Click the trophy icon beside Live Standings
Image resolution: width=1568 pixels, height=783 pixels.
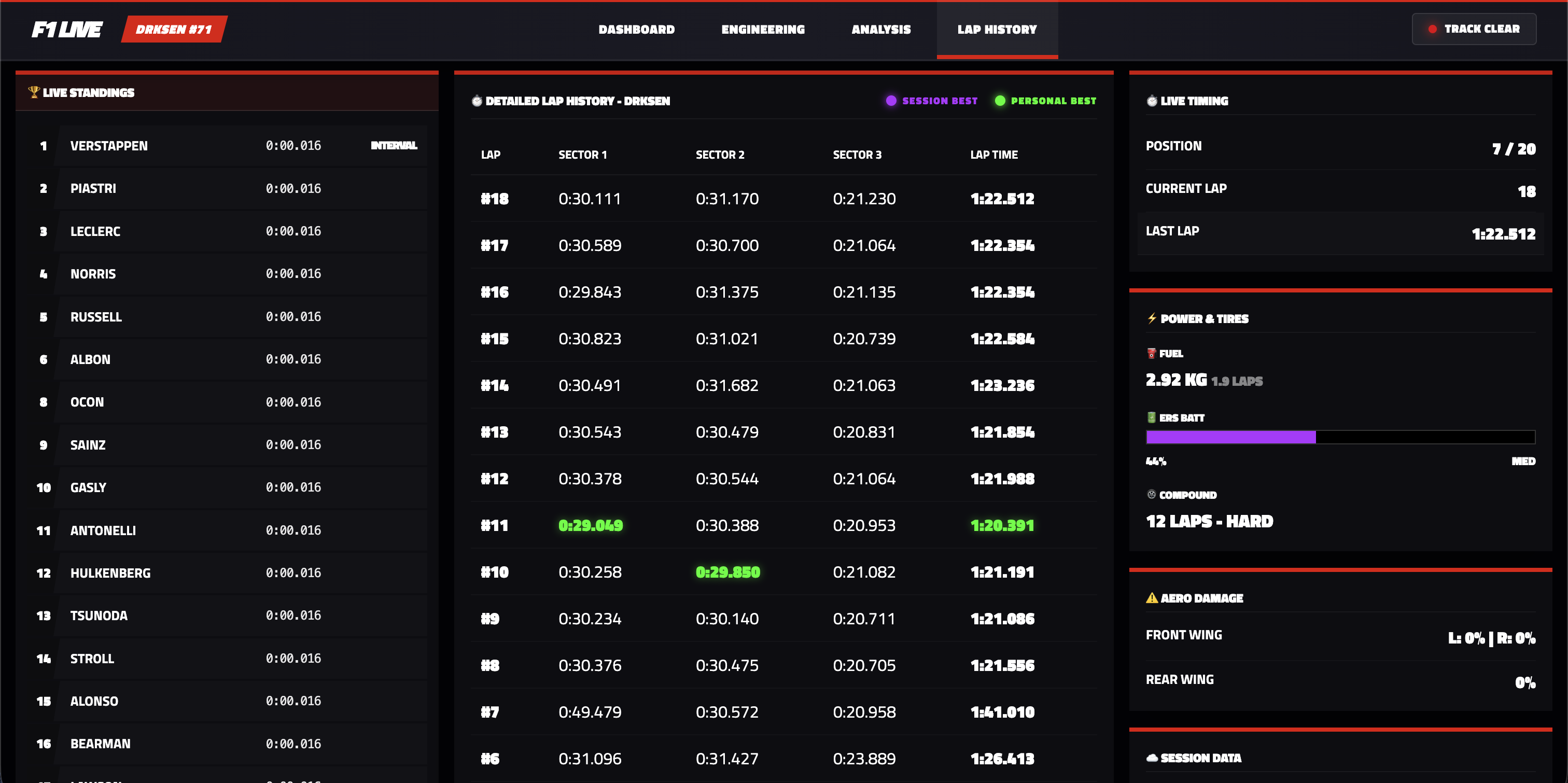click(x=34, y=92)
